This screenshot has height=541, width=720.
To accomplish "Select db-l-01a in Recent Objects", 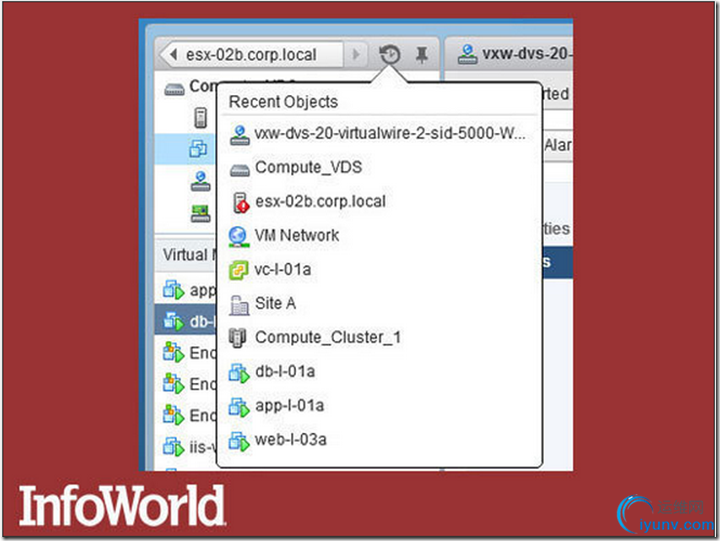I will click(285, 371).
